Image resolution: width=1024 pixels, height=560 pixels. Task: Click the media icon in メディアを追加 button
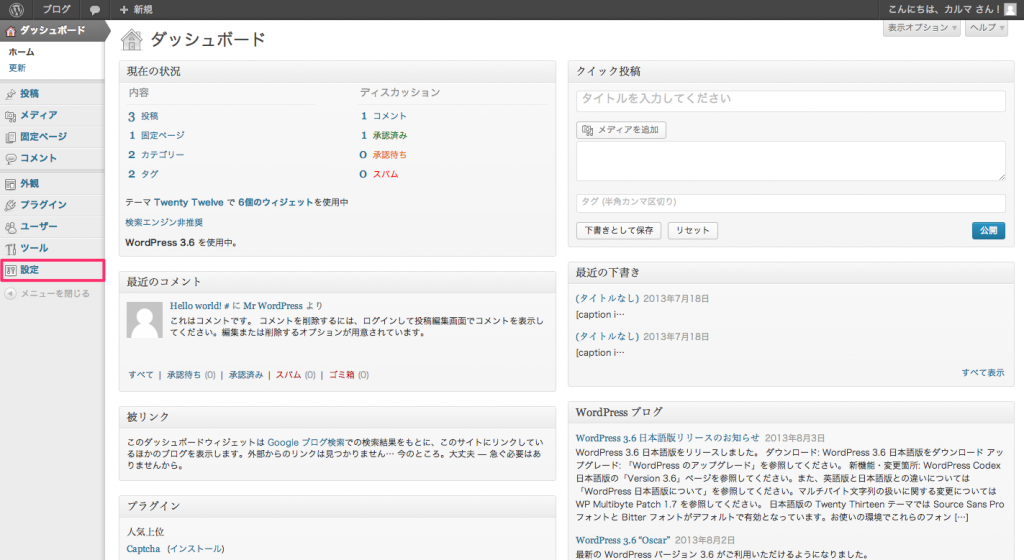(x=588, y=130)
